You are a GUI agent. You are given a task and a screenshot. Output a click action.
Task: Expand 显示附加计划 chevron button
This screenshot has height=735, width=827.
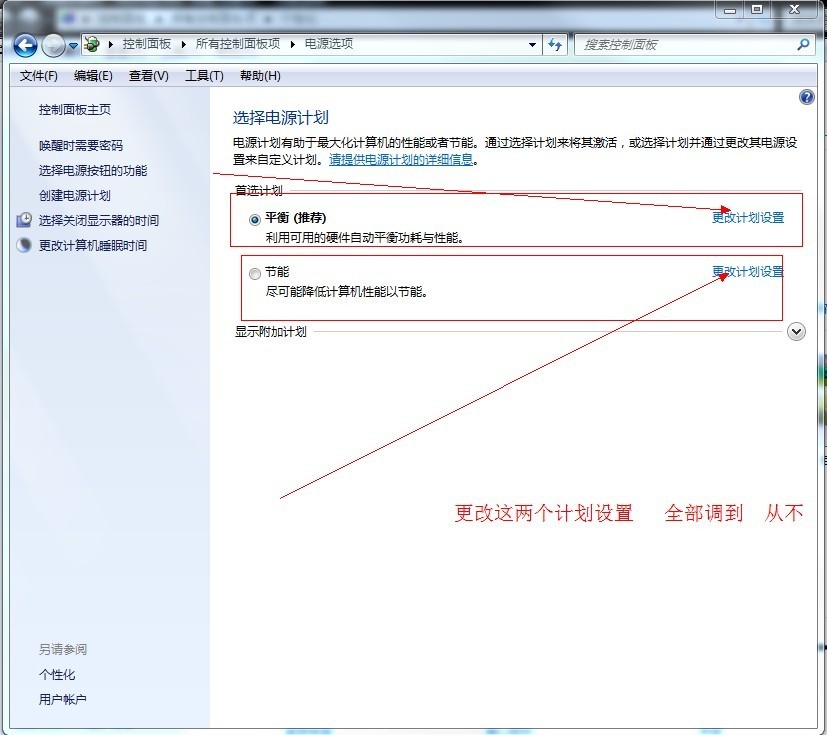coord(796,332)
